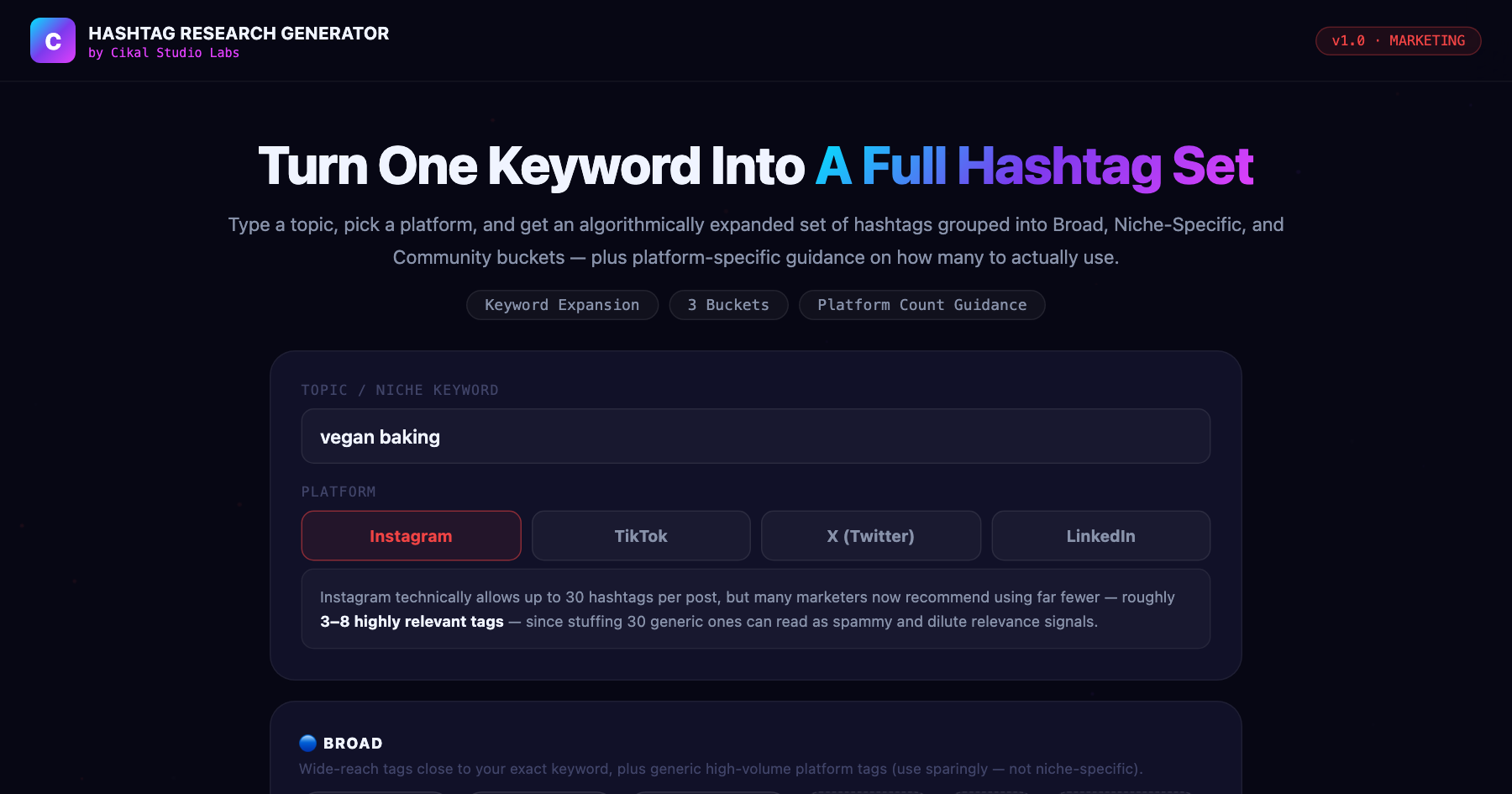Screen dimensions: 1512x794
Task: Click the BROAD section heading
Action: [x=353, y=744]
